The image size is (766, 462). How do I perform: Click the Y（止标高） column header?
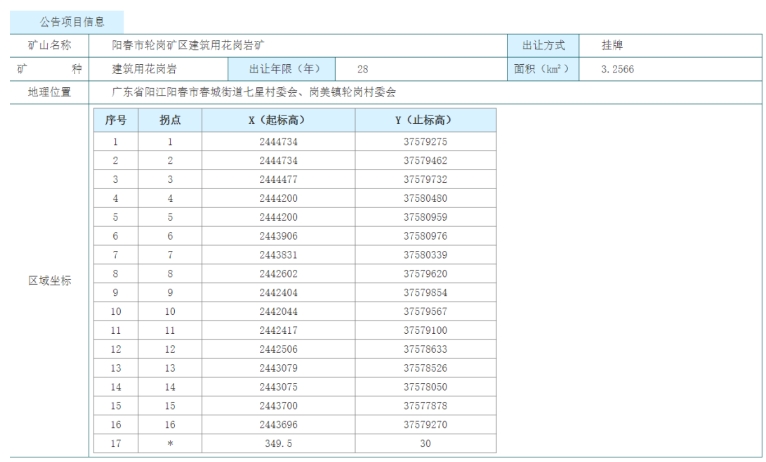click(x=425, y=120)
